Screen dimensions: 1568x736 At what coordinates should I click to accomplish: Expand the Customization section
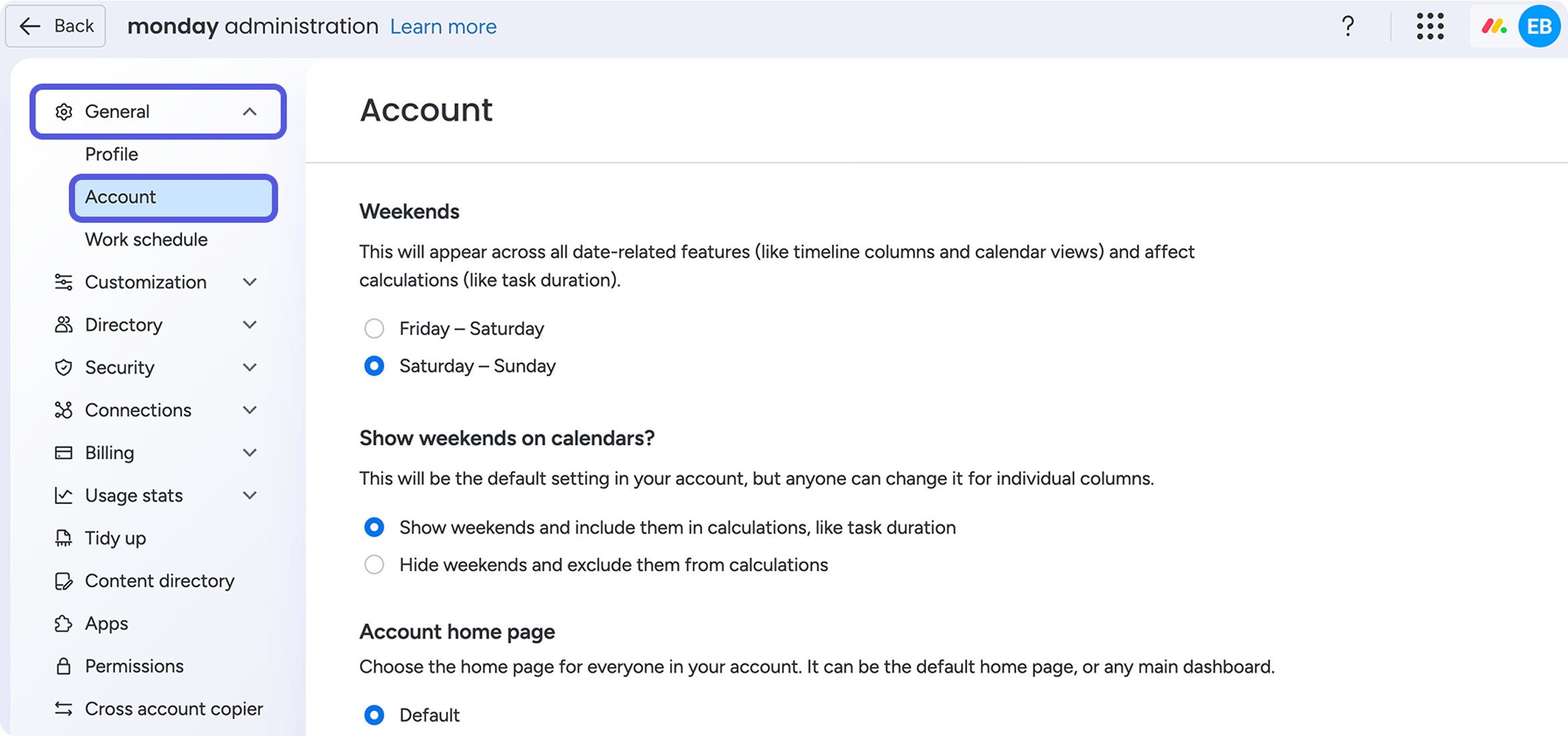(x=157, y=282)
